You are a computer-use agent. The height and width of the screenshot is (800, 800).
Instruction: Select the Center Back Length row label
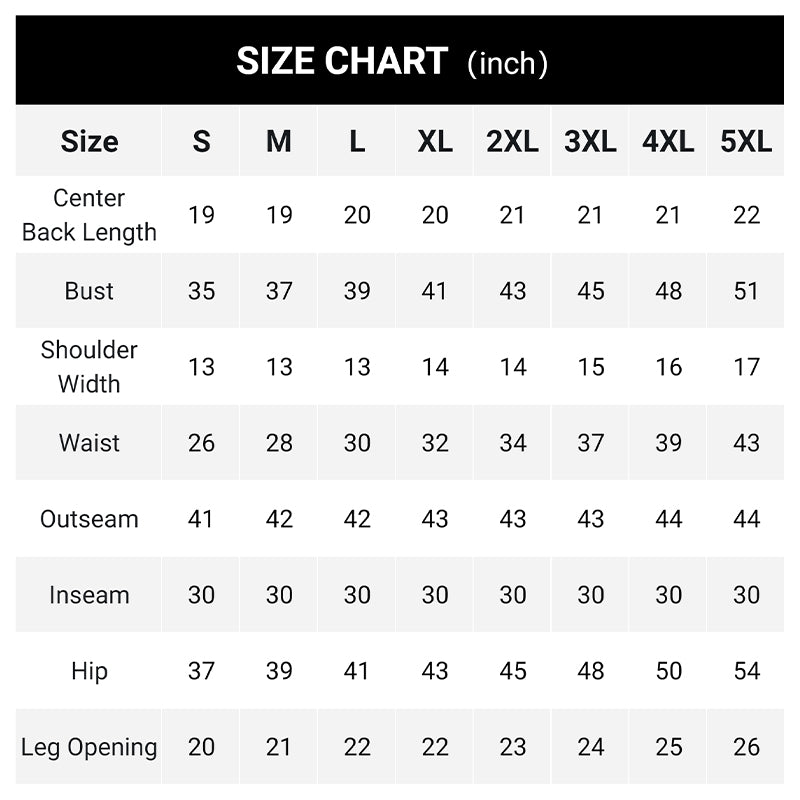[x=89, y=215]
